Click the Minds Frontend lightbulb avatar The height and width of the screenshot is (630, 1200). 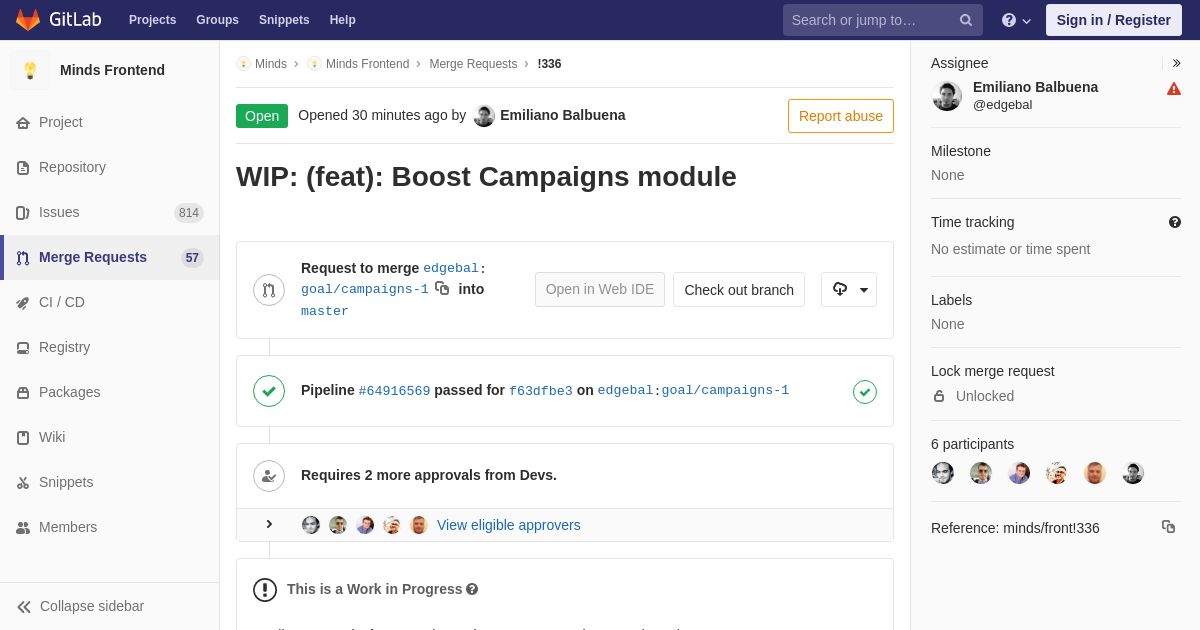tap(30, 70)
